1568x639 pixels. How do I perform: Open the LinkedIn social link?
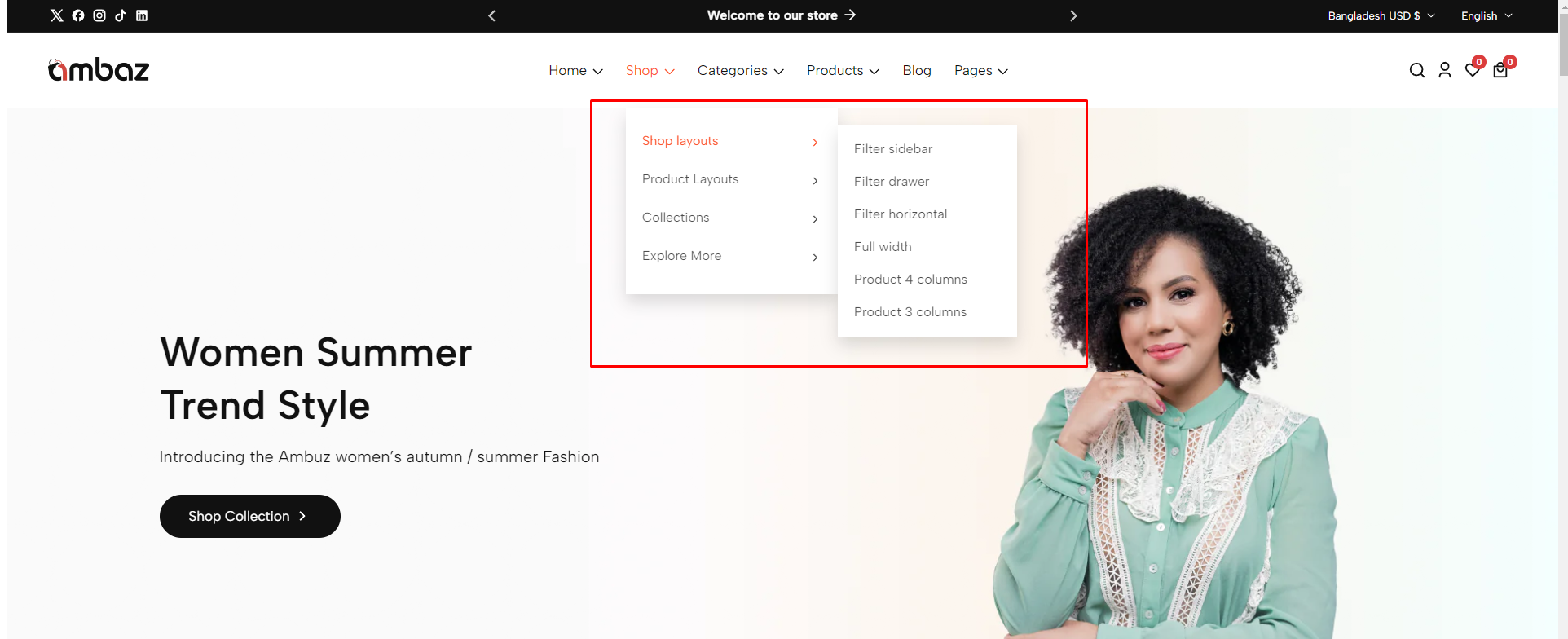pos(142,15)
